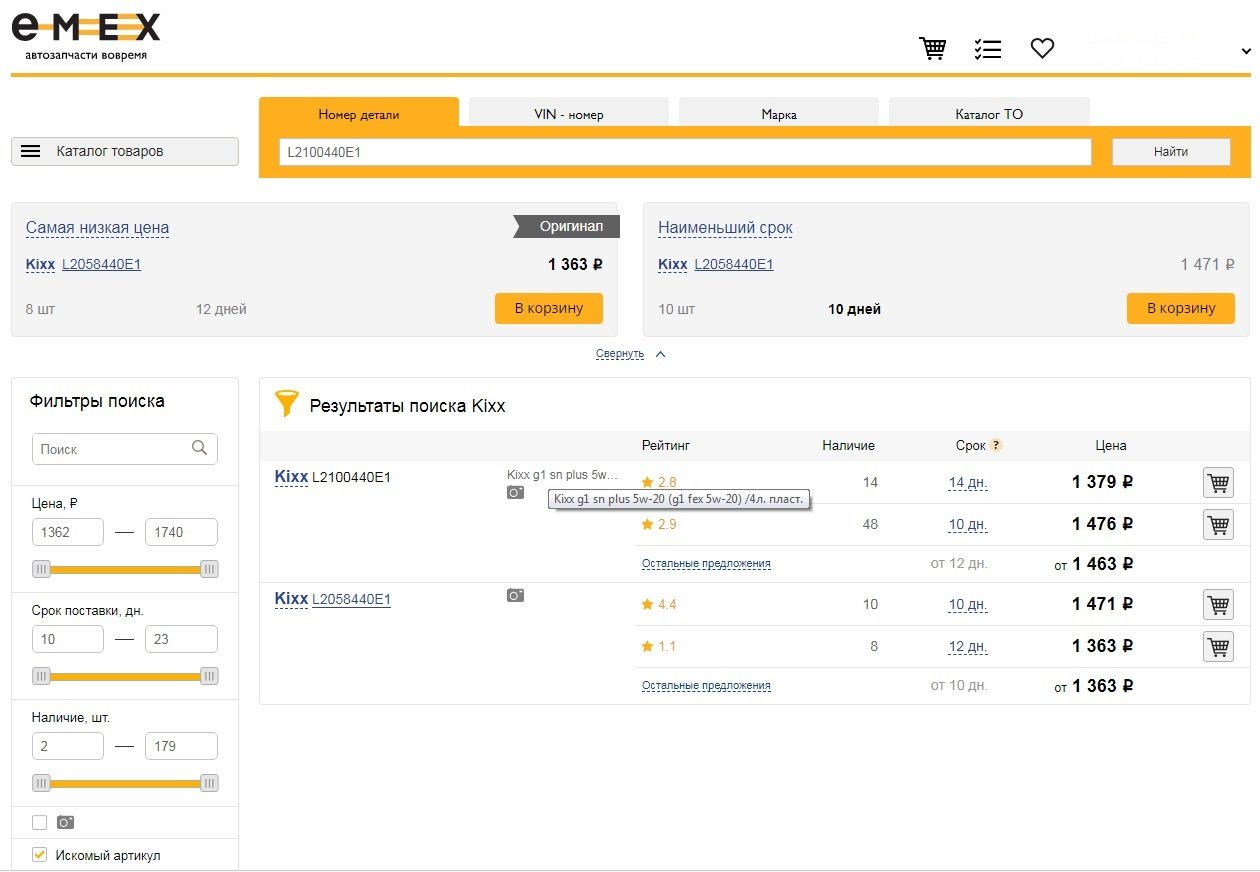Open Kixx brand link in L2058440E1 row
1260x872 pixels.
pyautogui.click(x=291, y=599)
